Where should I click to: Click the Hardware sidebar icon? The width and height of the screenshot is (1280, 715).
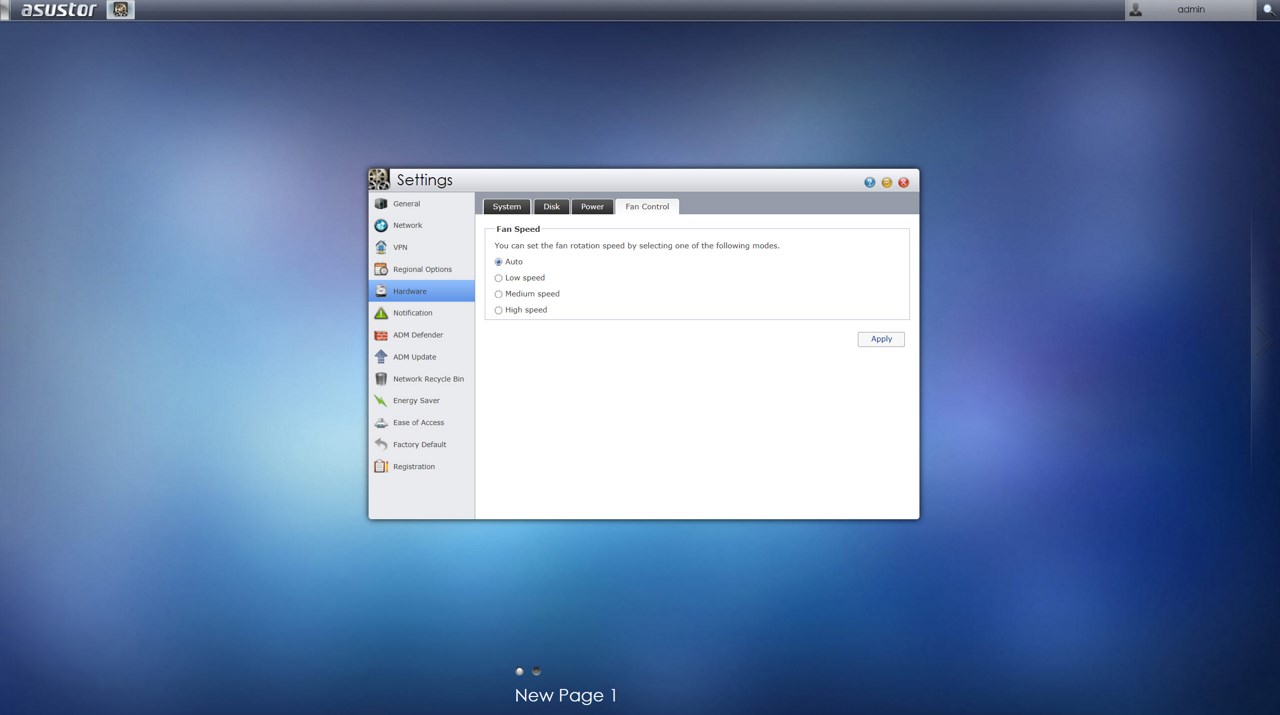[x=381, y=291]
